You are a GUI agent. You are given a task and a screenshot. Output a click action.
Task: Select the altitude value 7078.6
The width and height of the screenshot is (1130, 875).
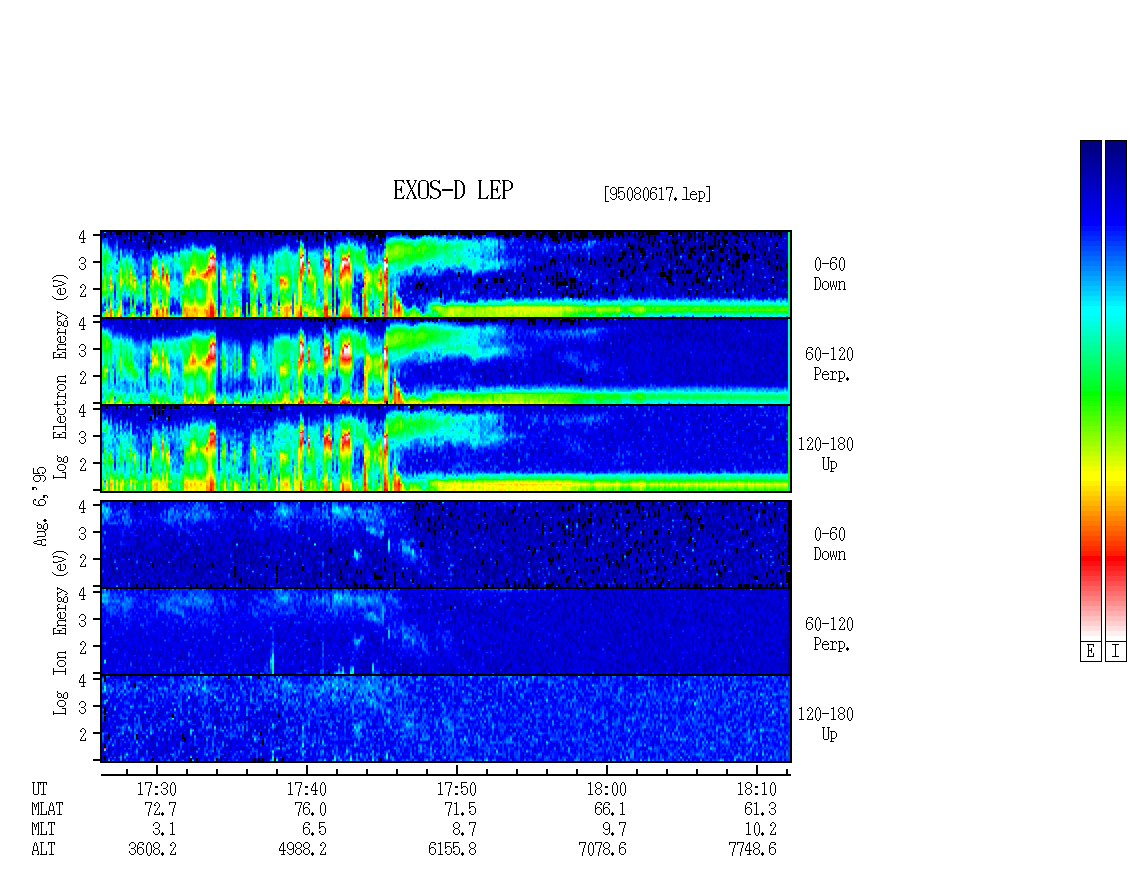(x=602, y=850)
